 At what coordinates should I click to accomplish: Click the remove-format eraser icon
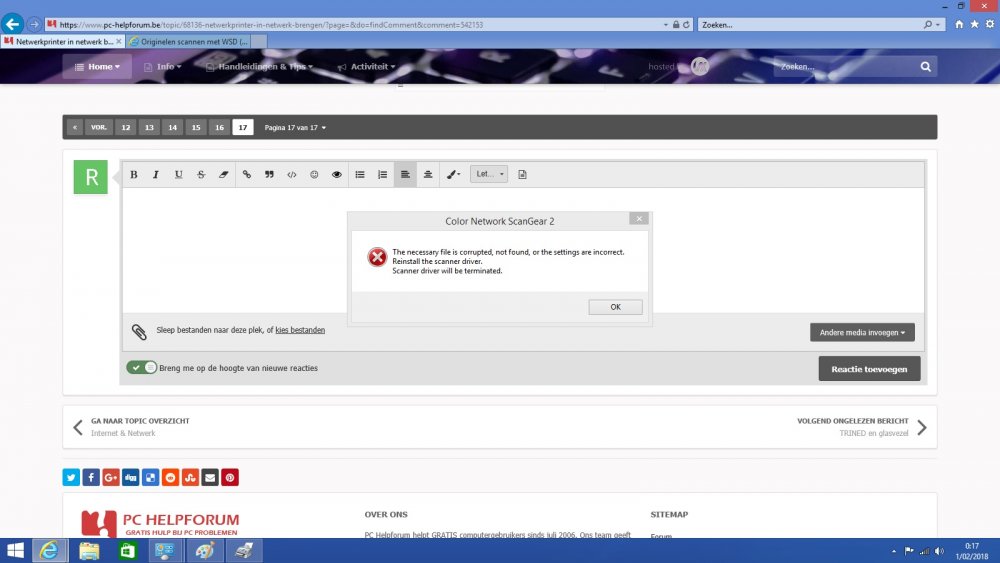coord(223,175)
